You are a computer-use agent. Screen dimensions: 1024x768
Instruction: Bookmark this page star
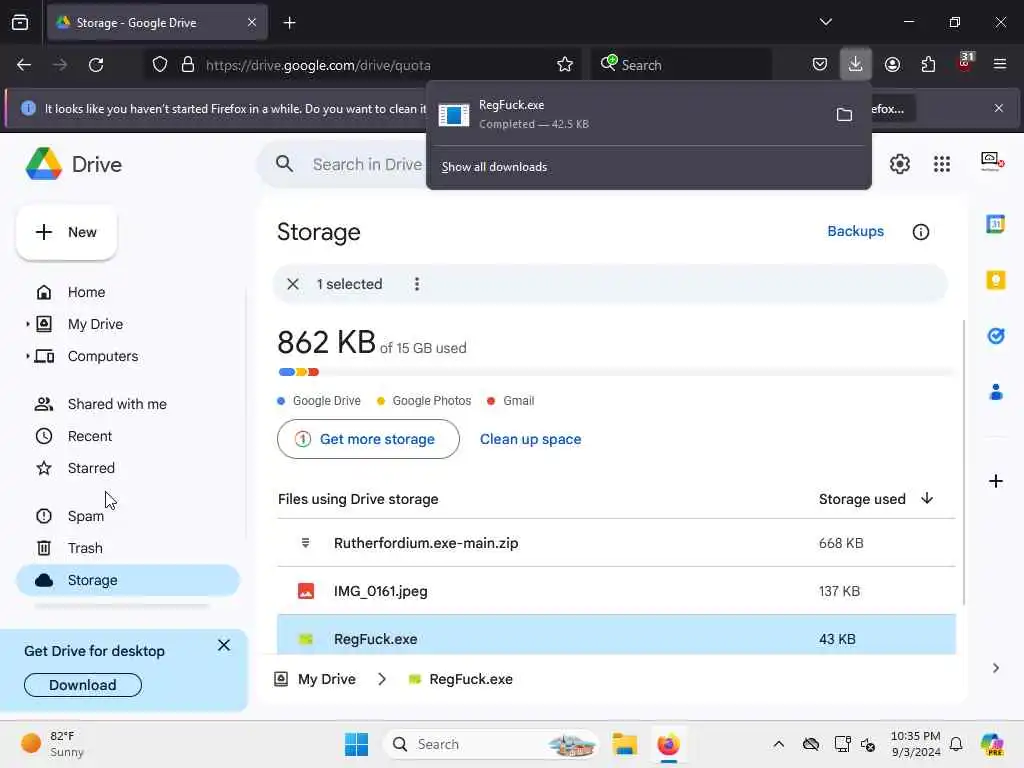[565, 65]
